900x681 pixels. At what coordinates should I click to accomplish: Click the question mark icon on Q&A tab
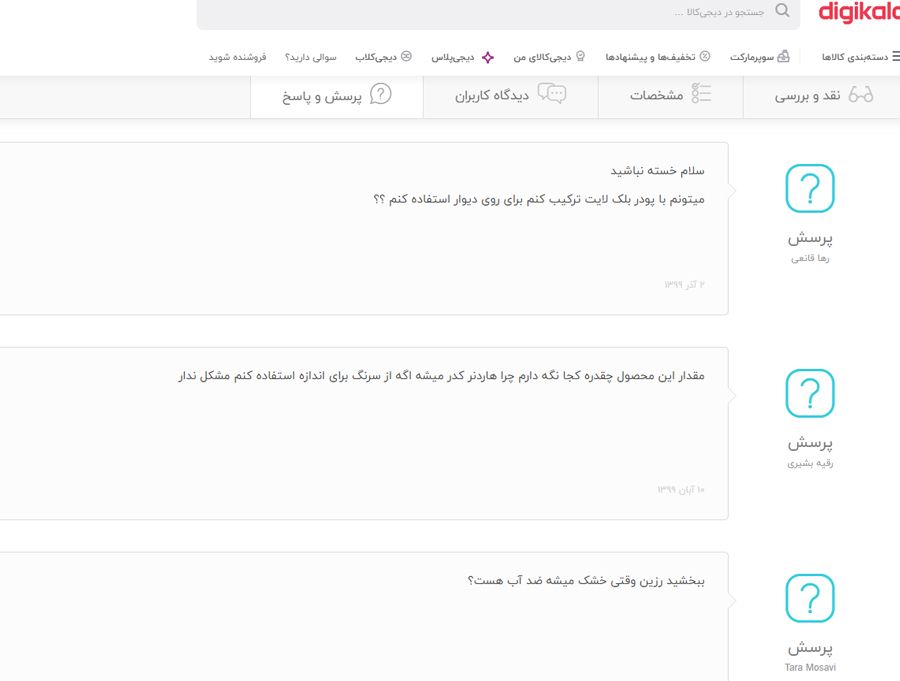click(380, 94)
